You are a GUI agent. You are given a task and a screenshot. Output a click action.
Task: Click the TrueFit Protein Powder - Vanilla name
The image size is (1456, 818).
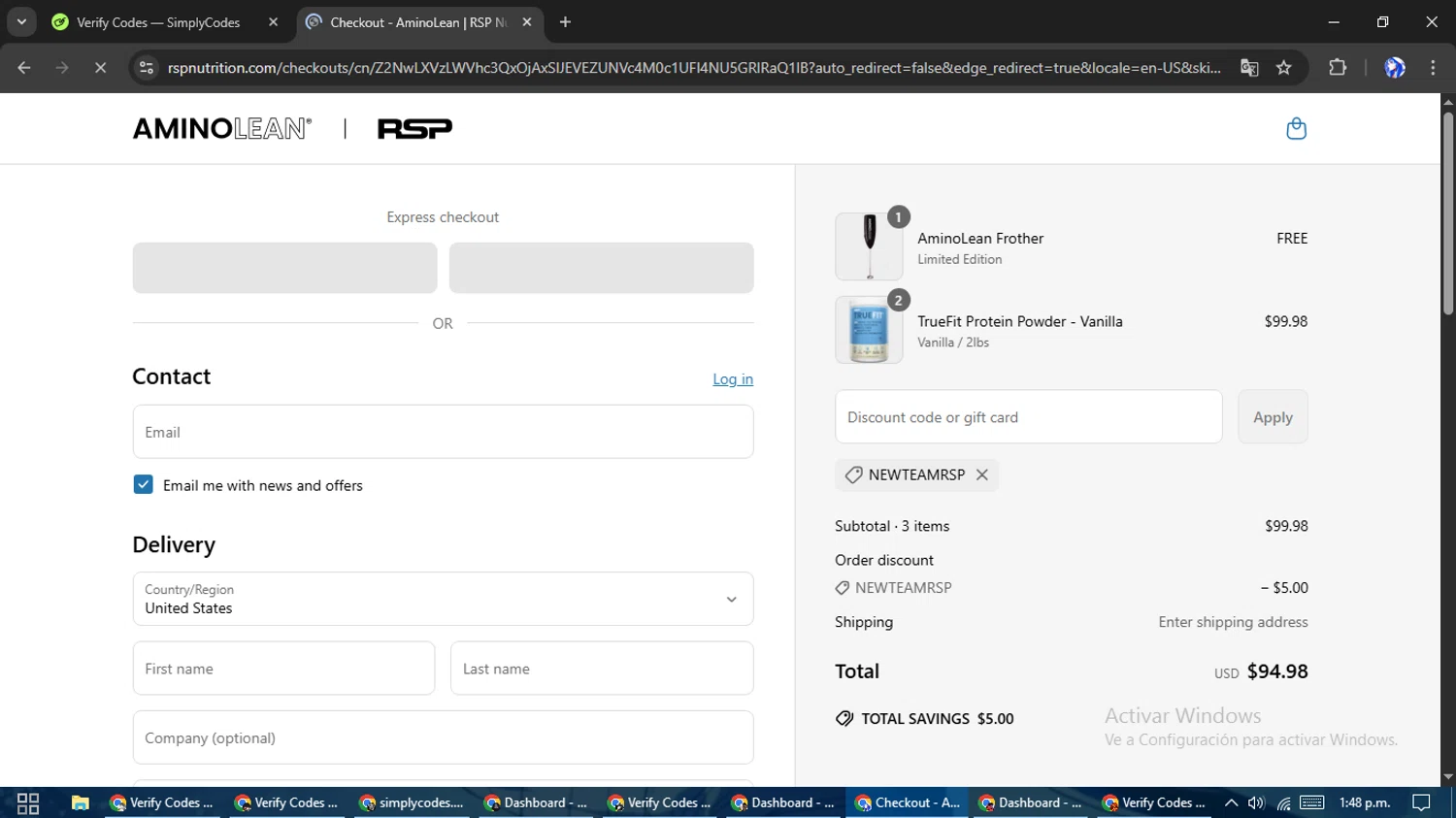[1020, 321]
